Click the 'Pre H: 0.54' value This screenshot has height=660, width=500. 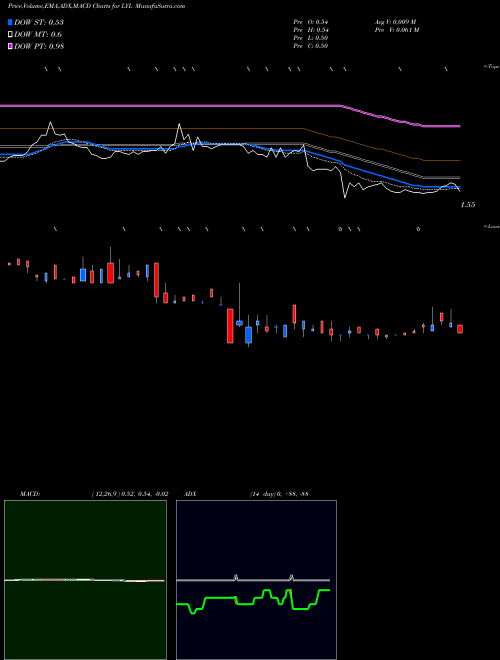tap(311, 29)
